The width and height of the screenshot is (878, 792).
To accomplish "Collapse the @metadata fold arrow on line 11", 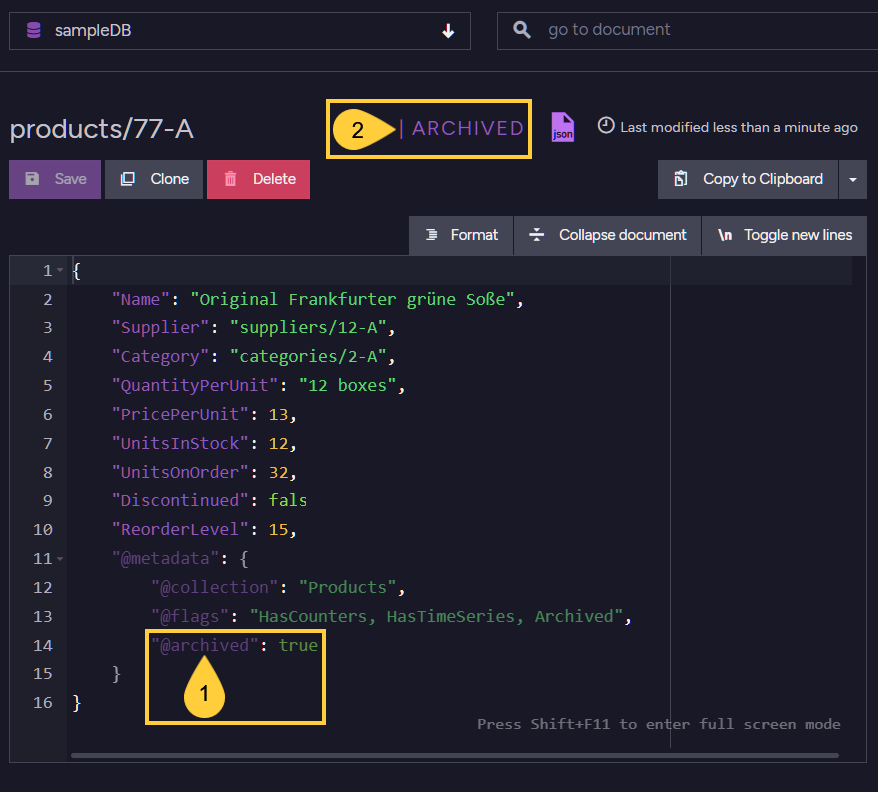I will pos(60,558).
